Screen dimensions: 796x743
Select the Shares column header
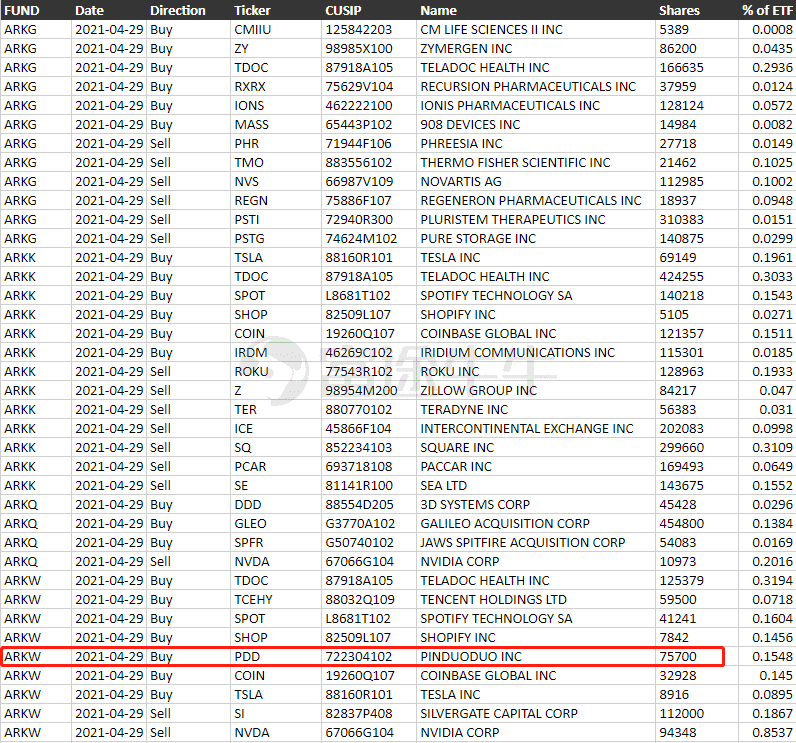[679, 10]
